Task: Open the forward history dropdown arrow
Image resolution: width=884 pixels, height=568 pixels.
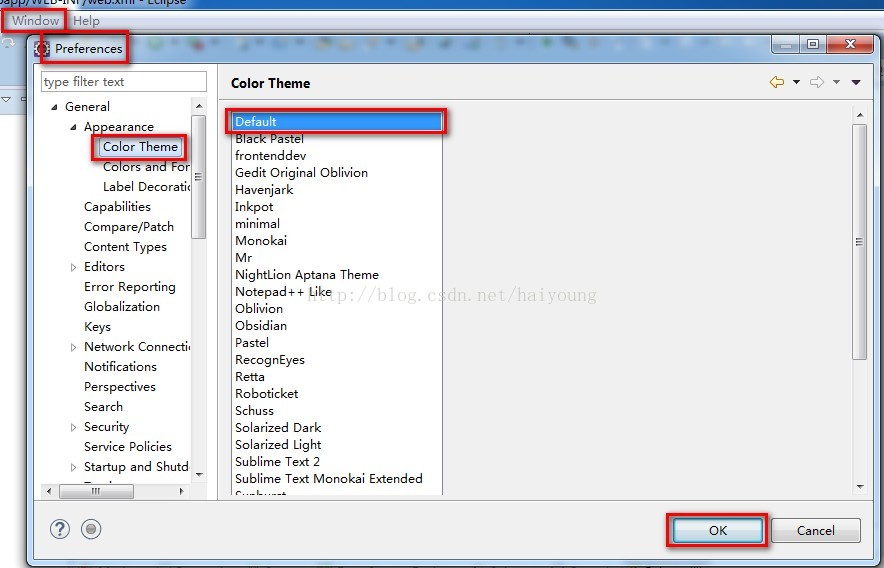Action: point(837,82)
